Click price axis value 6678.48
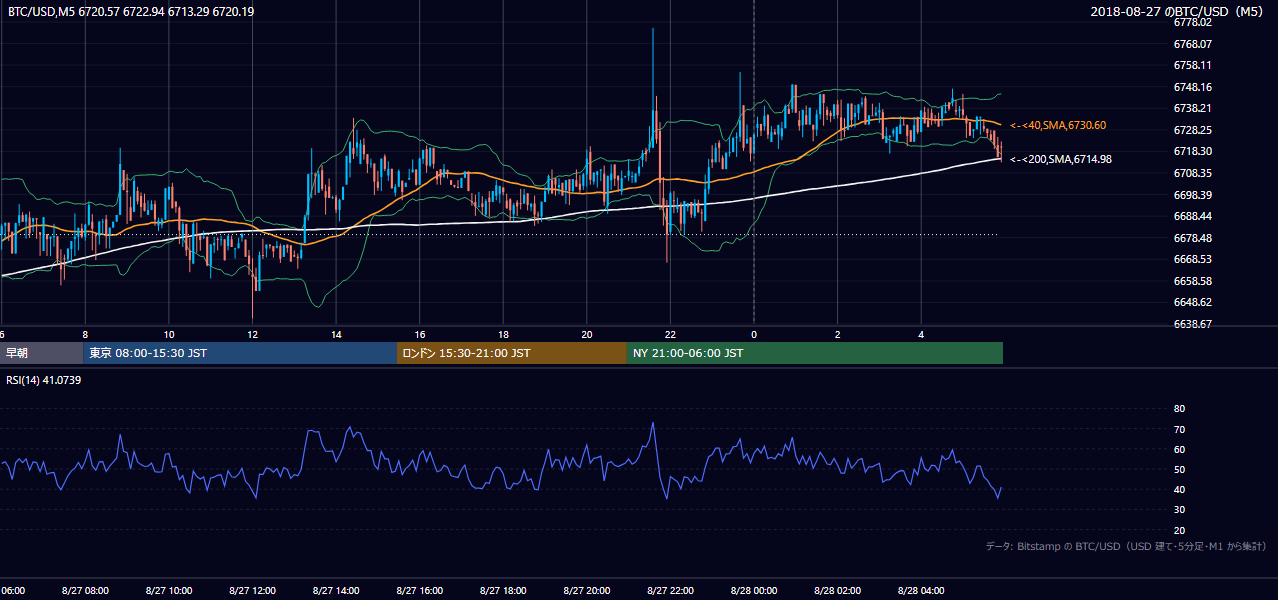This screenshot has width=1278, height=600. [1192, 238]
